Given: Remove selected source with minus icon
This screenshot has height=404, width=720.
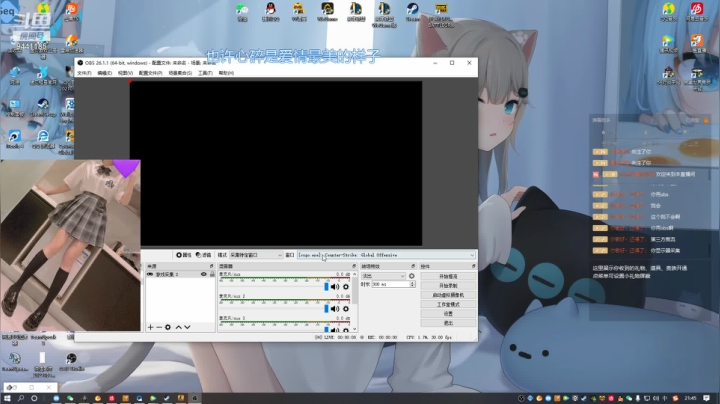Looking at the screenshot, I should click(159, 327).
